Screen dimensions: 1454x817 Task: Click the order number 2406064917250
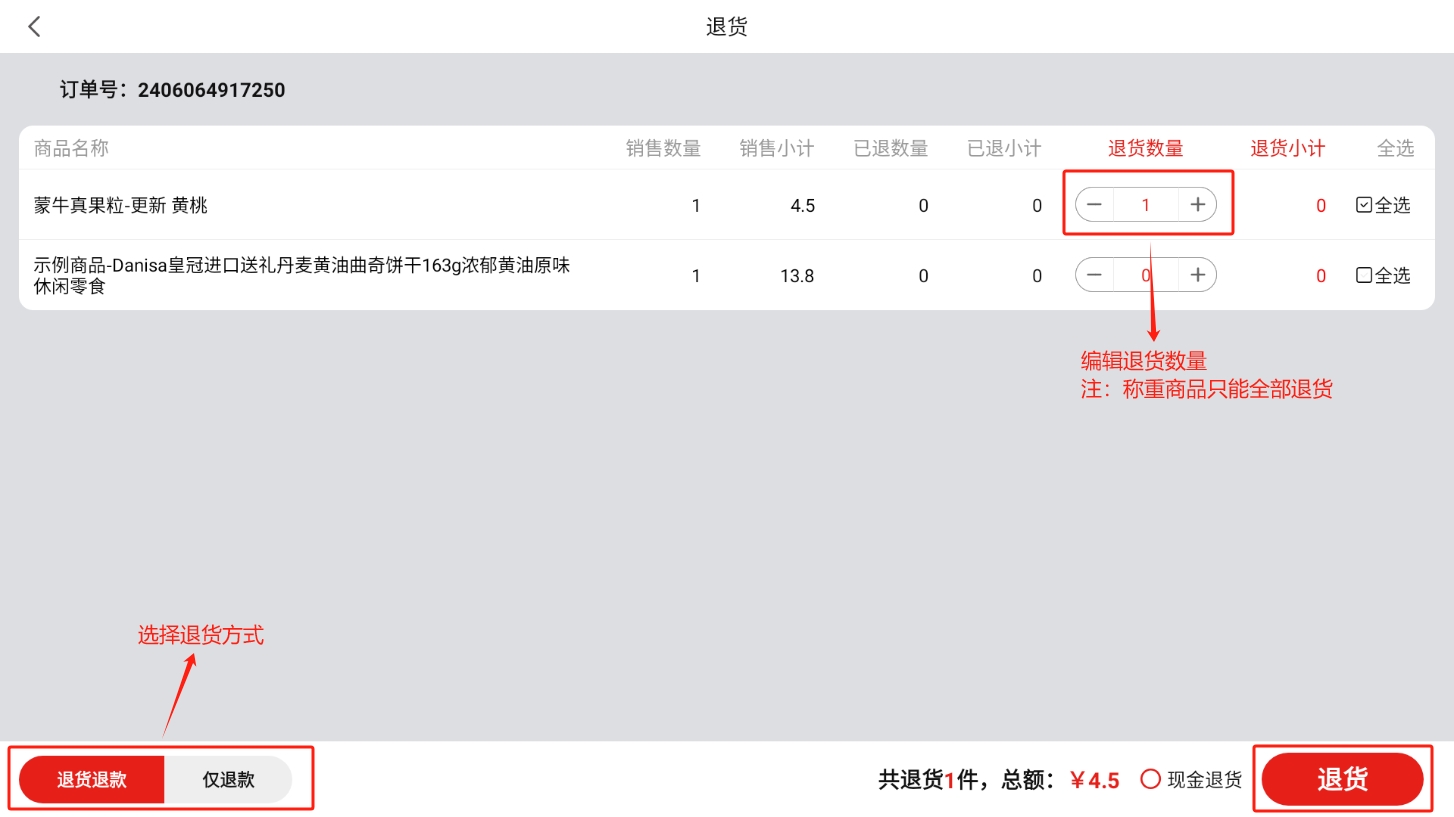coord(211,90)
